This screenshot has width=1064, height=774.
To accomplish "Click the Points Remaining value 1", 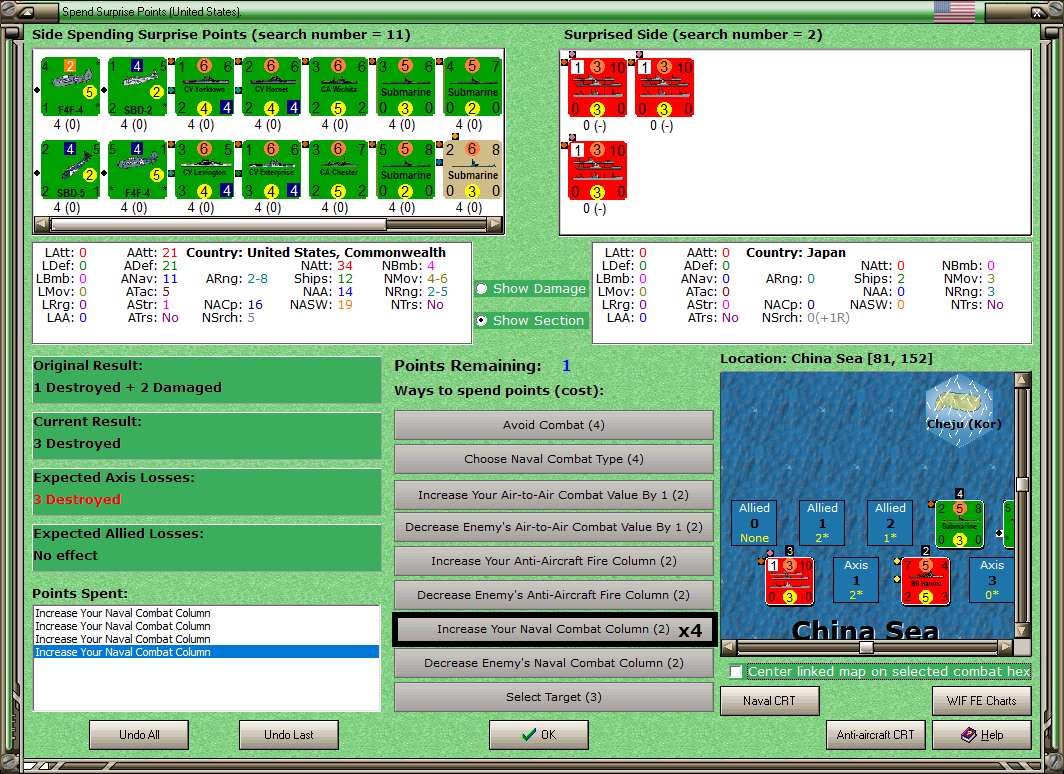I will tap(566, 366).
